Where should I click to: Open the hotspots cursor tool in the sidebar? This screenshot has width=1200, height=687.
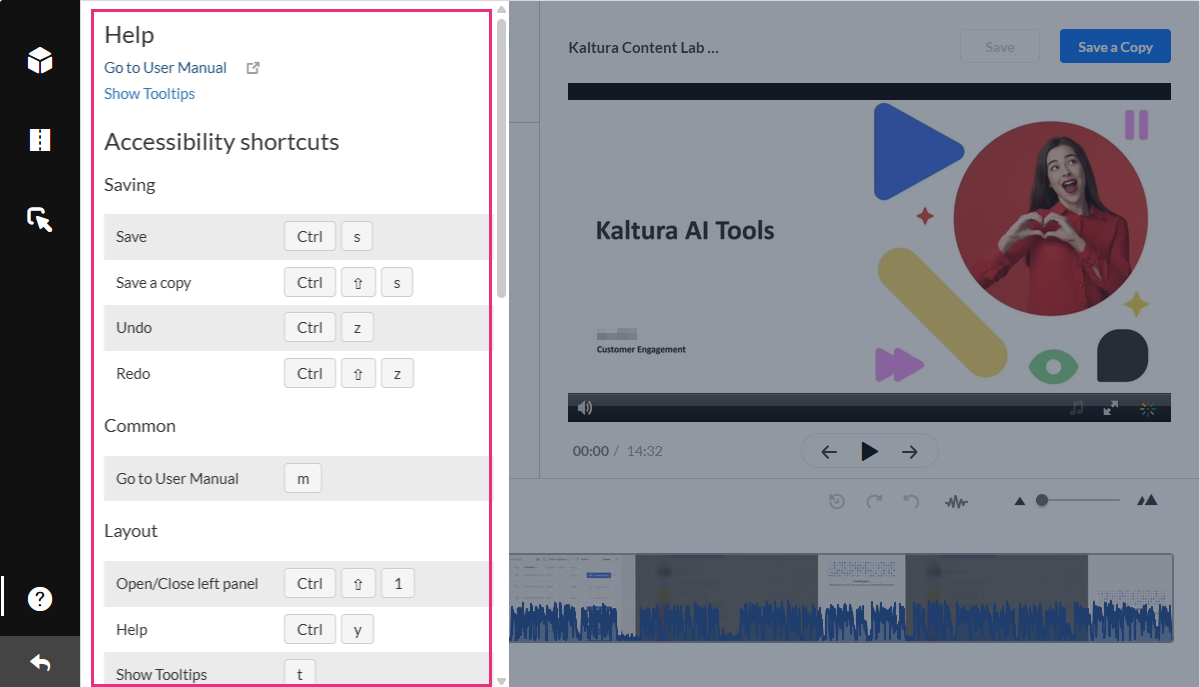[x=40, y=219]
